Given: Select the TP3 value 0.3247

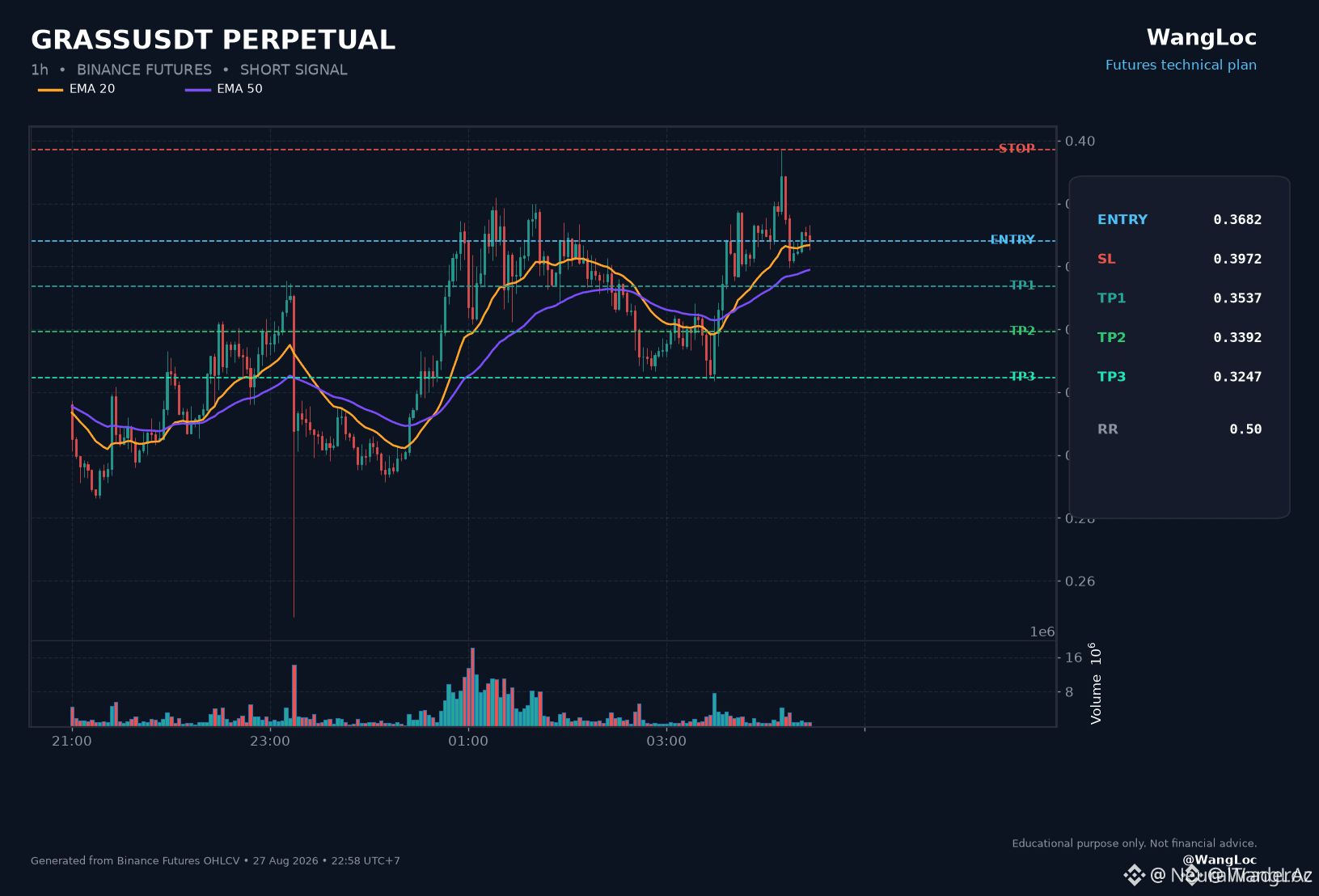Looking at the screenshot, I should [1237, 377].
